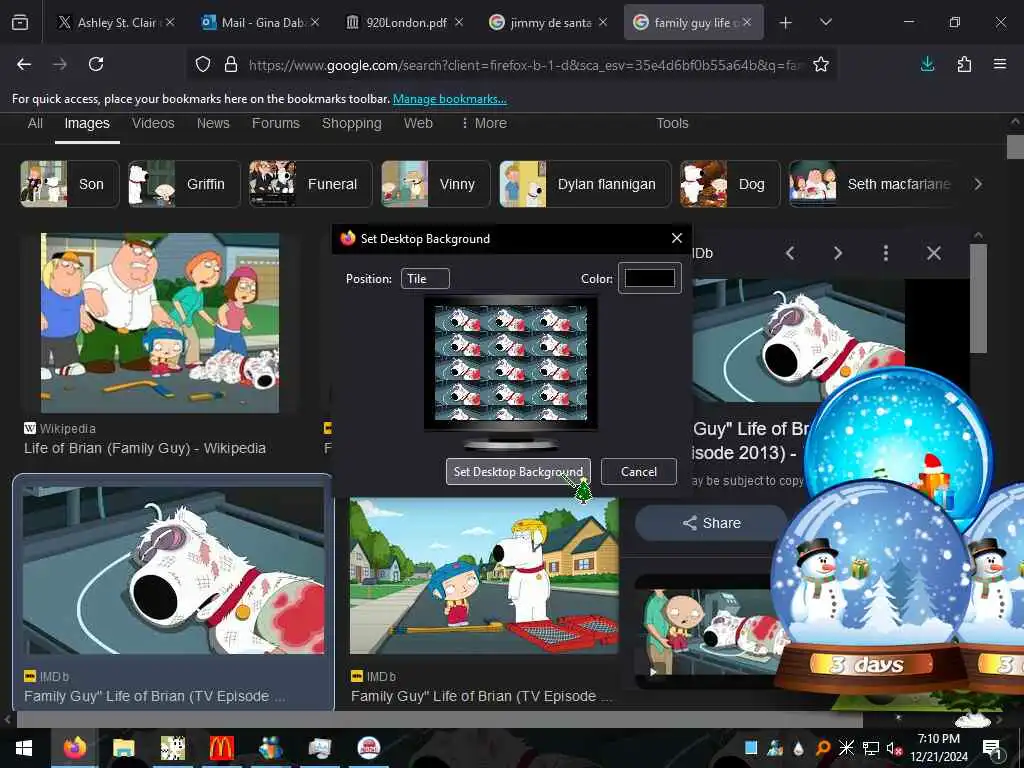Bookmark this page with the star icon

pos(821,64)
